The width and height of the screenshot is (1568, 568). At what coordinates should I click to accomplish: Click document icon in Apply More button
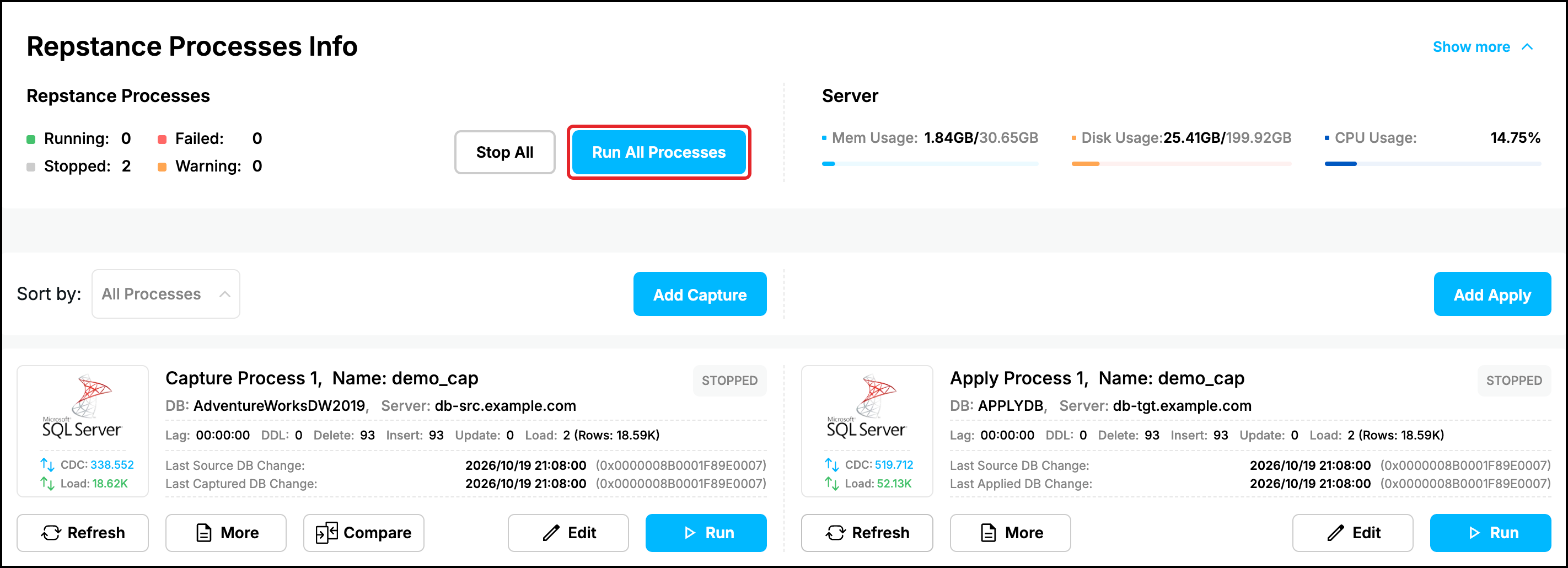click(x=988, y=533)
